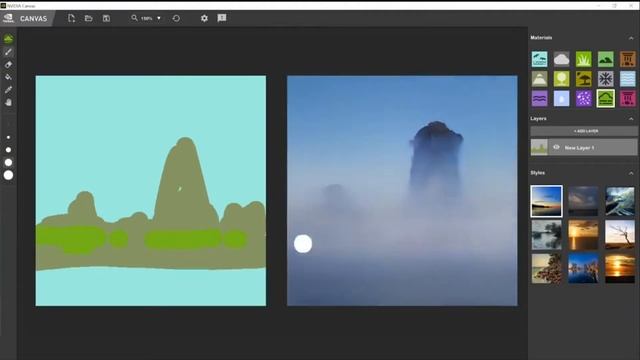This screenshot has height=360, width=640.
Task: Click the NVIDIA Canvas logo
Action: click(8, 18)
